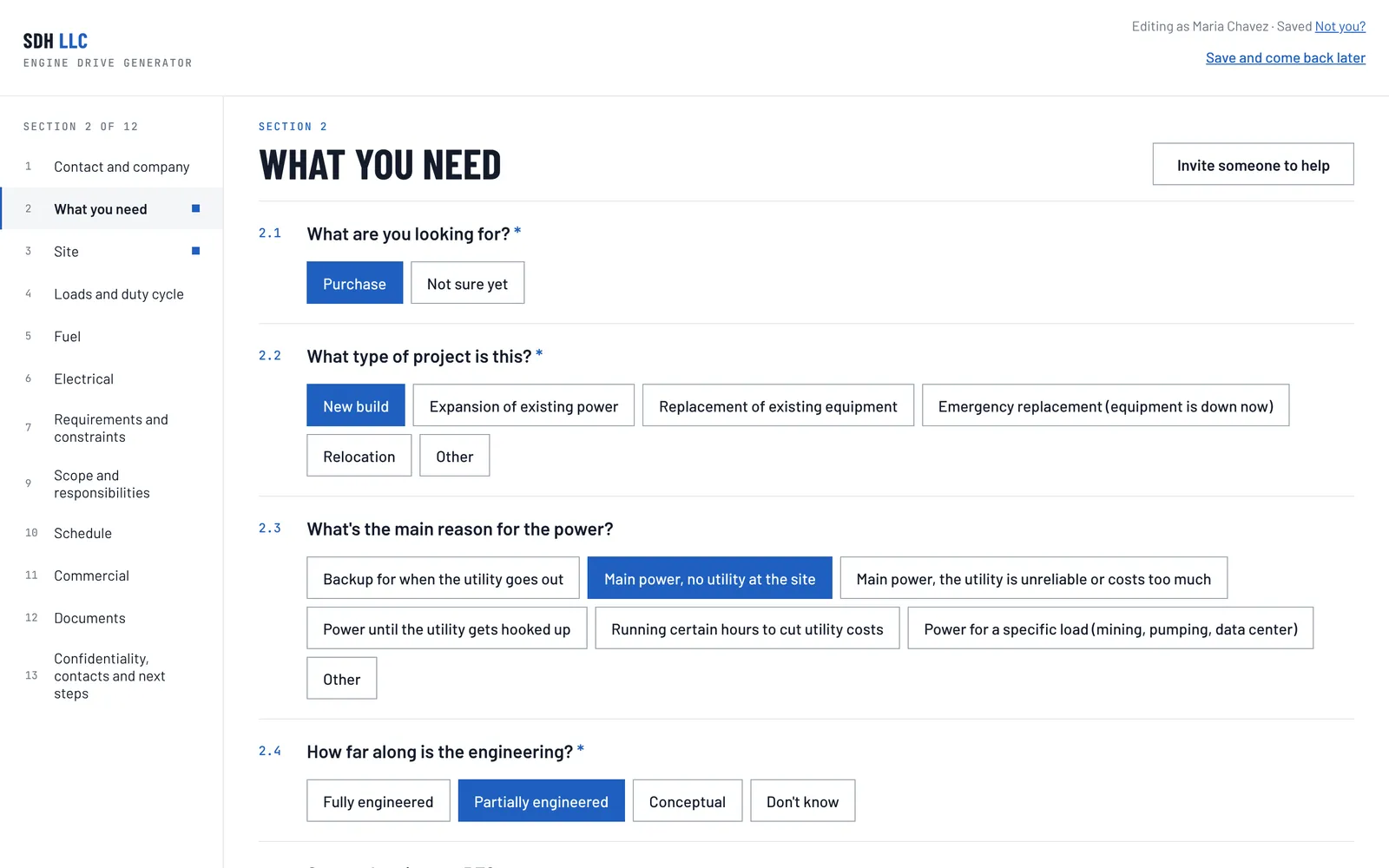The width and height of the screenshot is (1389, 868).
Task: Open Scope and responsibilities section
Action: [x=112, y=484]
